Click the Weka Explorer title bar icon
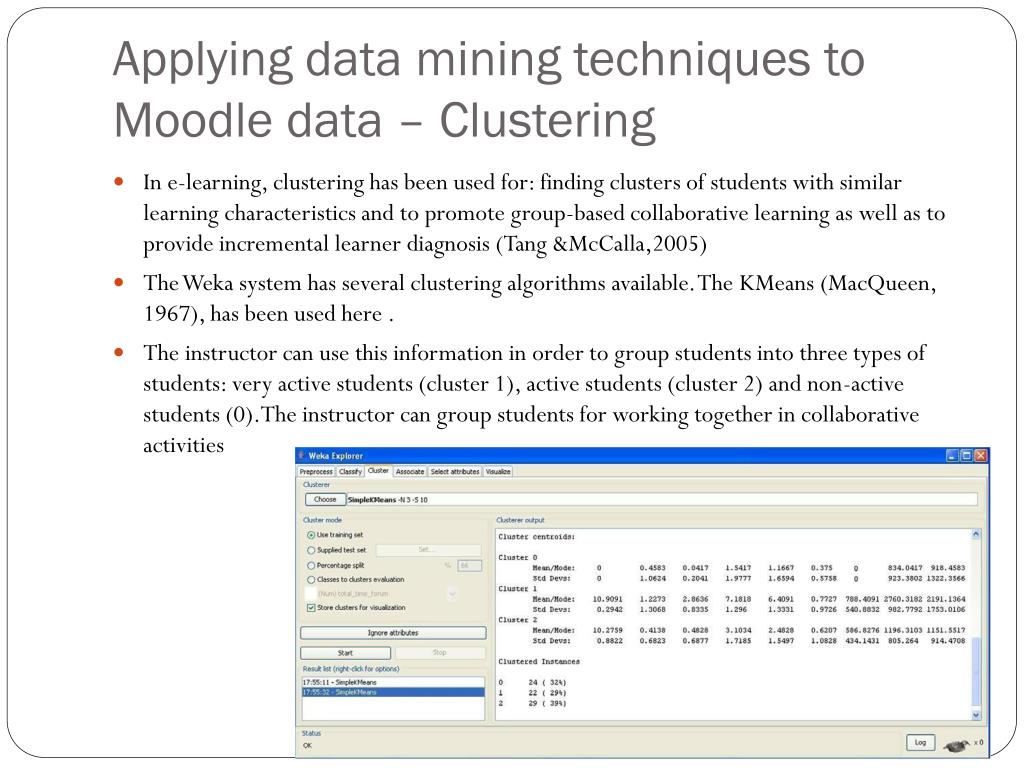This screenshot has height=768, width=1024. (x=301, y=455)
